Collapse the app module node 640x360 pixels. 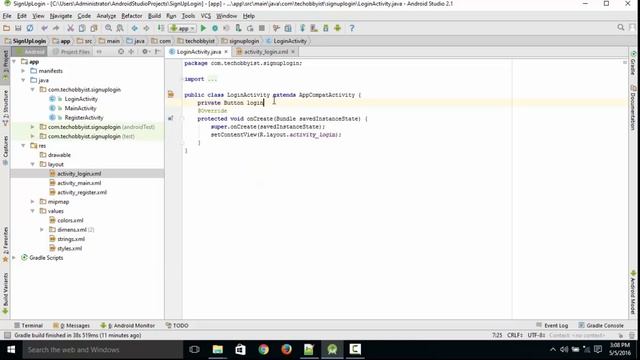click(14, 62)
